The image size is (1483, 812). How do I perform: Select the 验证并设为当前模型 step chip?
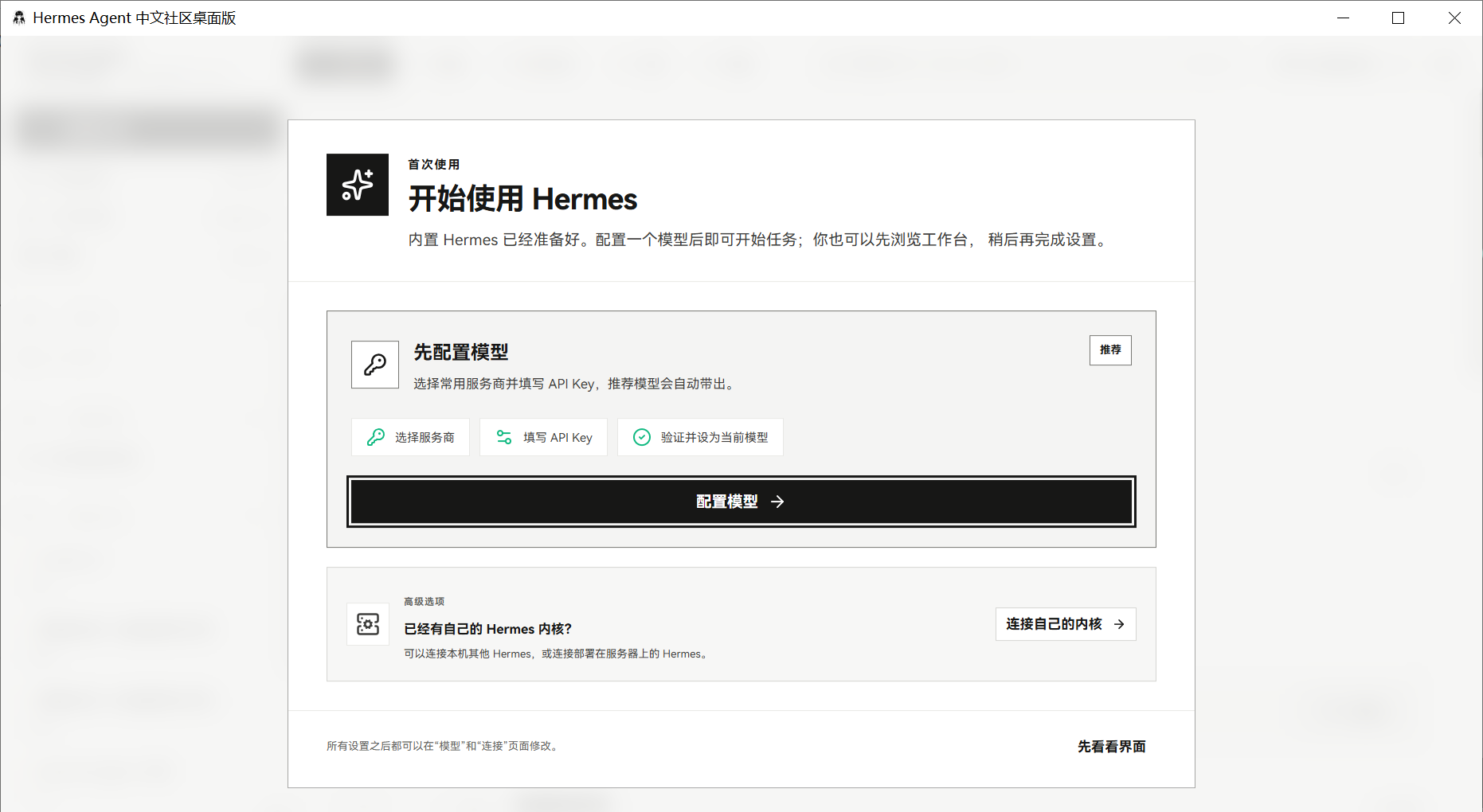pyautogui.click(x=700, y=437)
